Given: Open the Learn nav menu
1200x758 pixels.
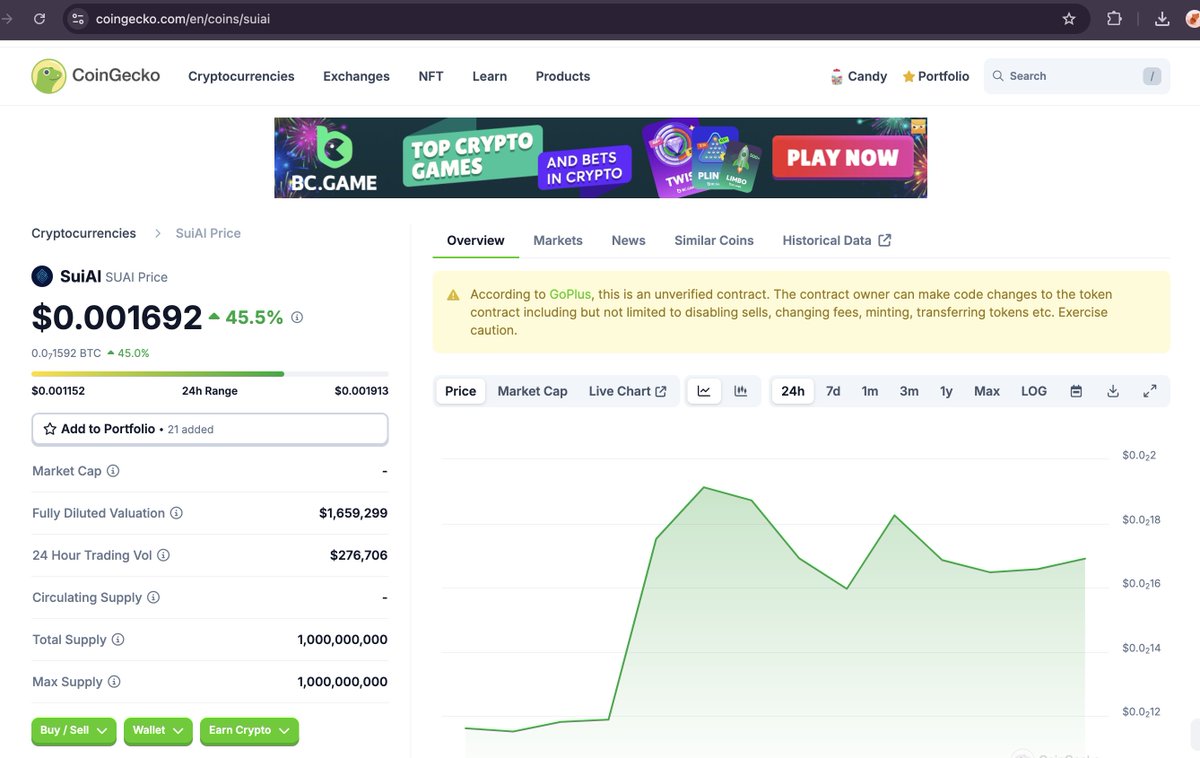Looking at the screenshot, I should 489,76.
